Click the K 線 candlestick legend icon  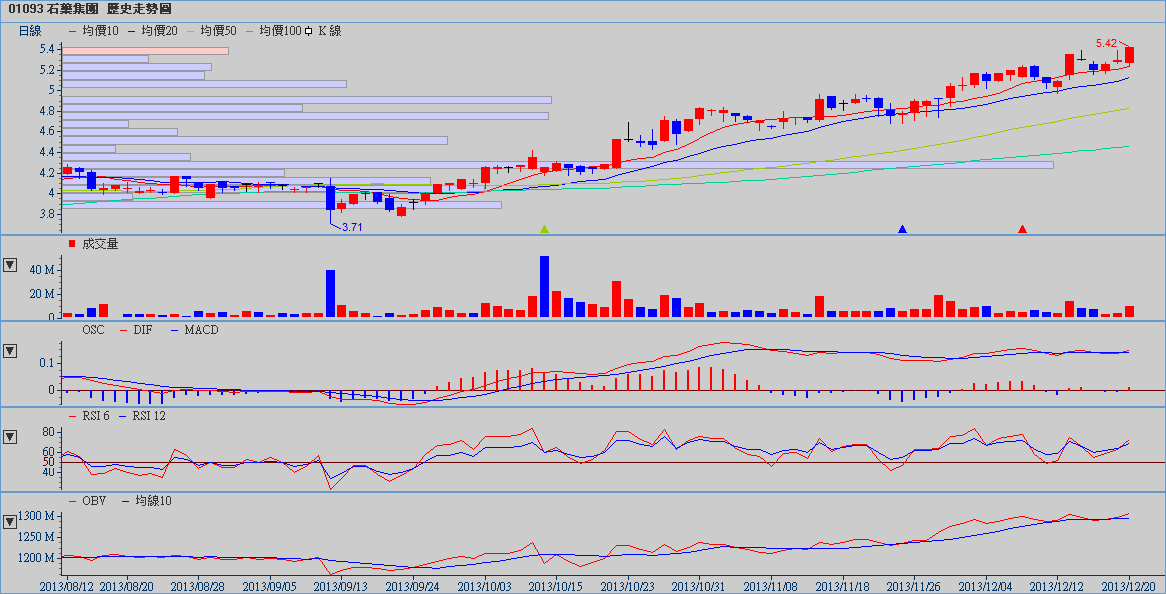(311, 31)
